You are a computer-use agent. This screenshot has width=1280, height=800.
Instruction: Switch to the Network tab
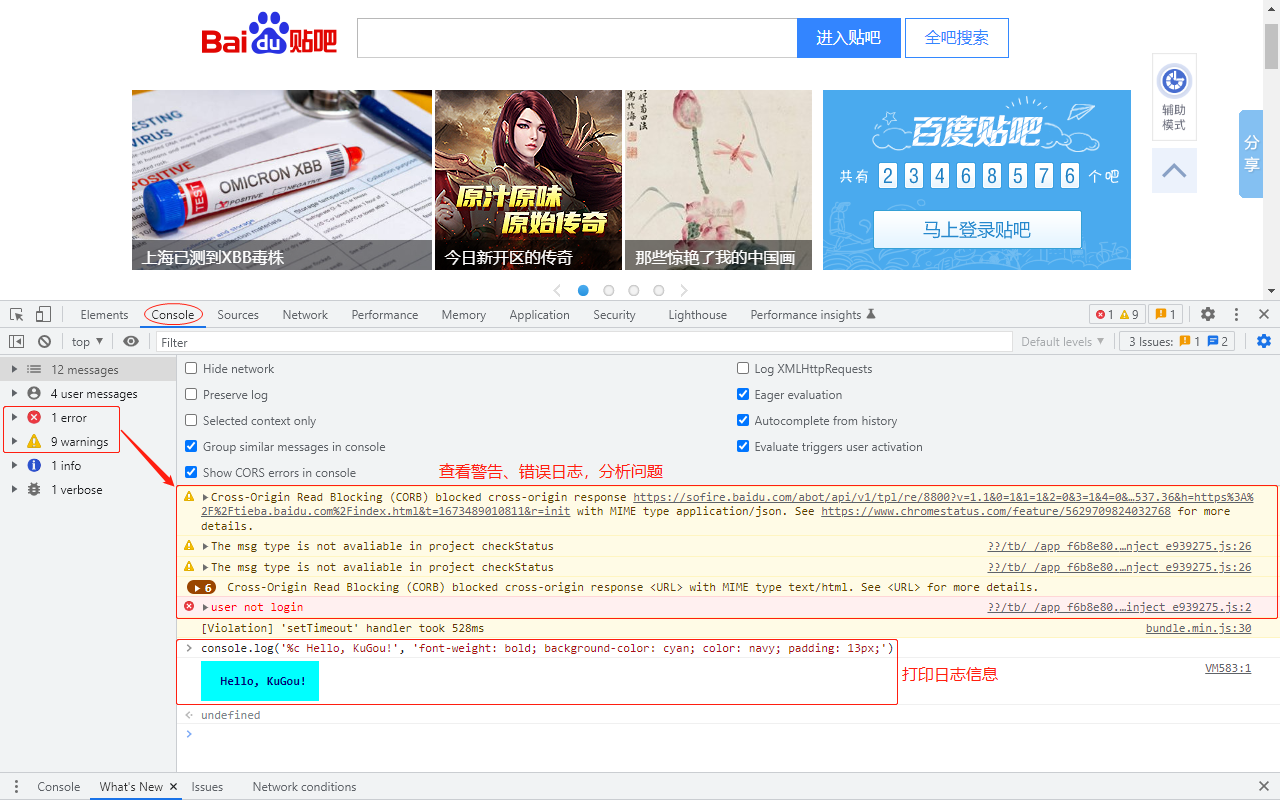(x=305, y=314)
